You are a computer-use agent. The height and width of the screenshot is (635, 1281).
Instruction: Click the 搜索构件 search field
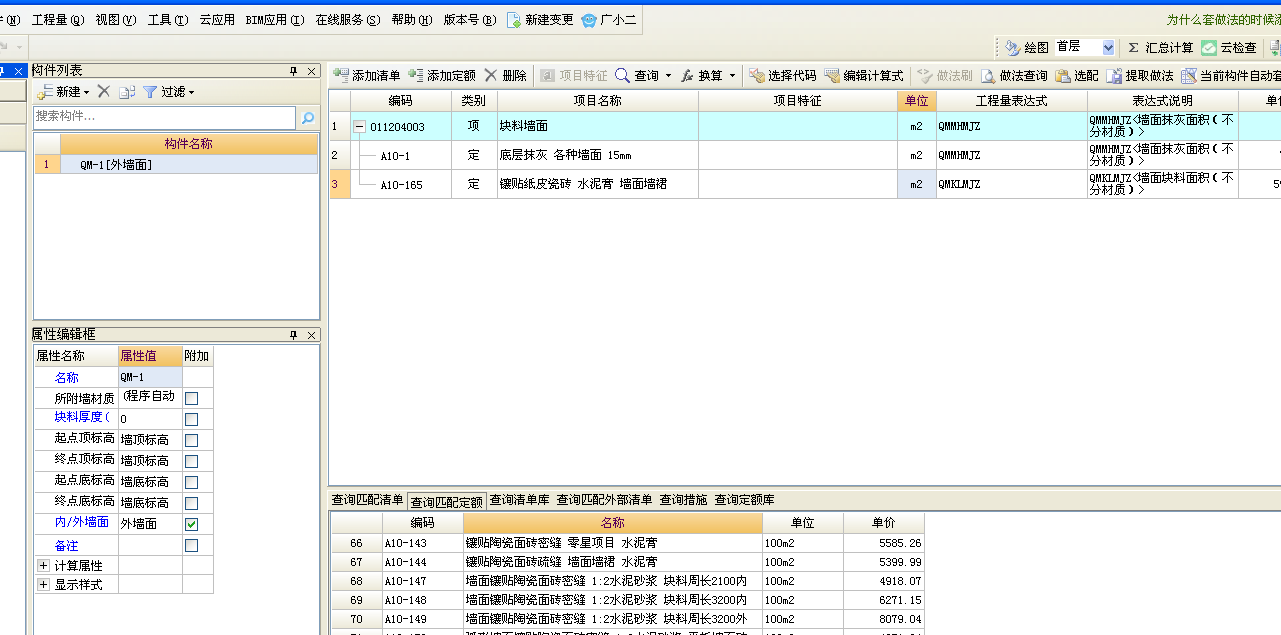(165, 117)
